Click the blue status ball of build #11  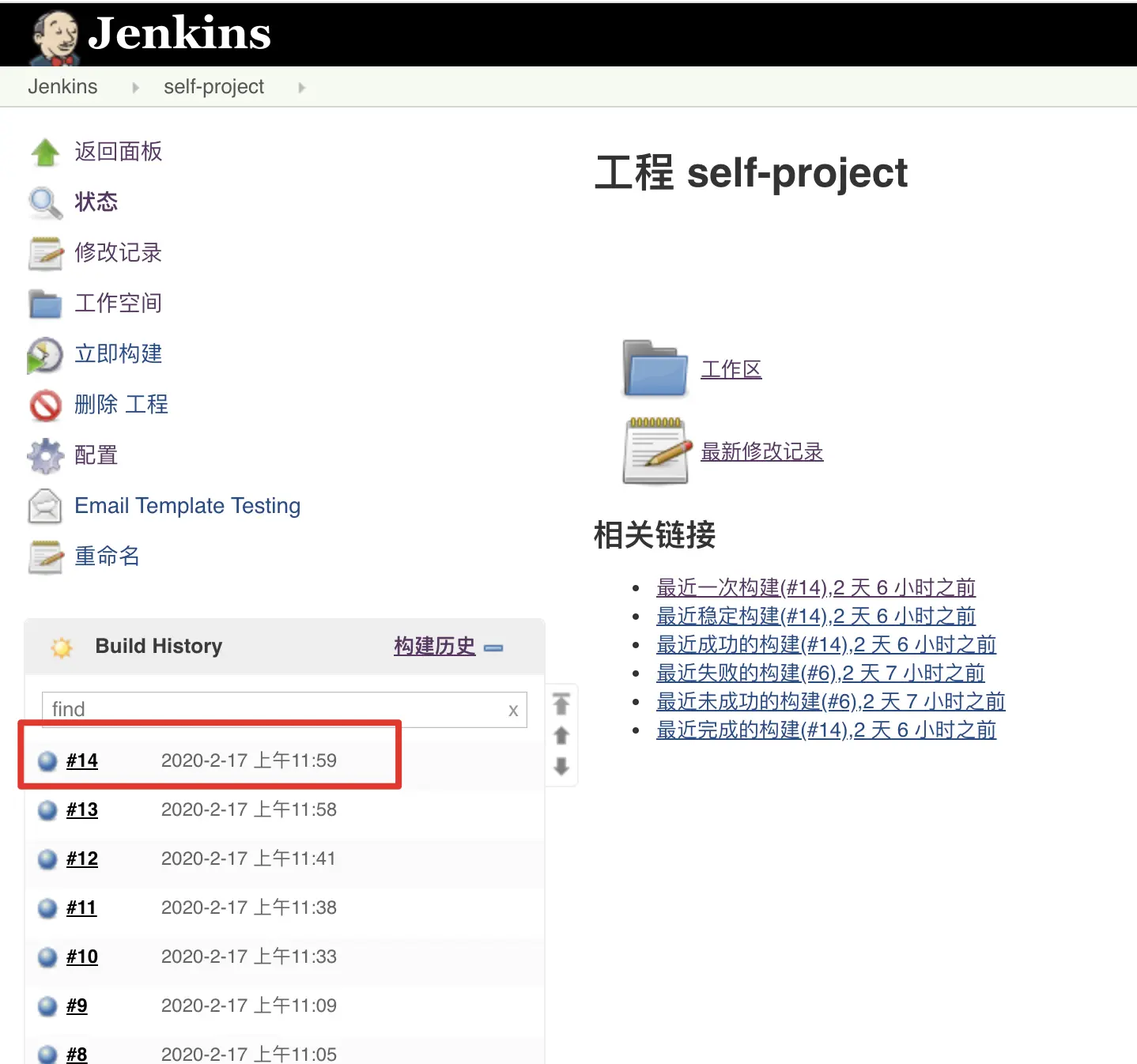[x=47, y=907]
